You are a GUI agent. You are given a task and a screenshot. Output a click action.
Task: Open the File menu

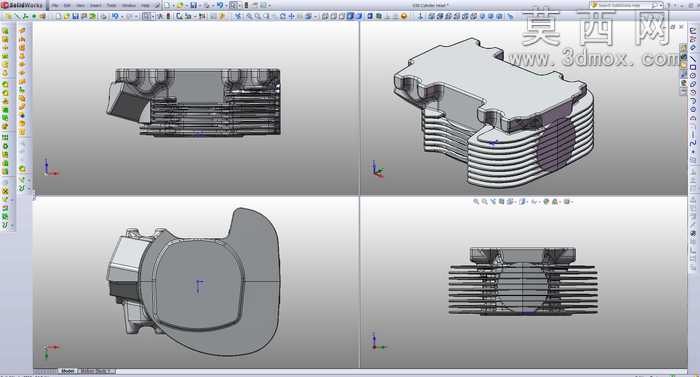pyautogui.click(x=54, y=5)
